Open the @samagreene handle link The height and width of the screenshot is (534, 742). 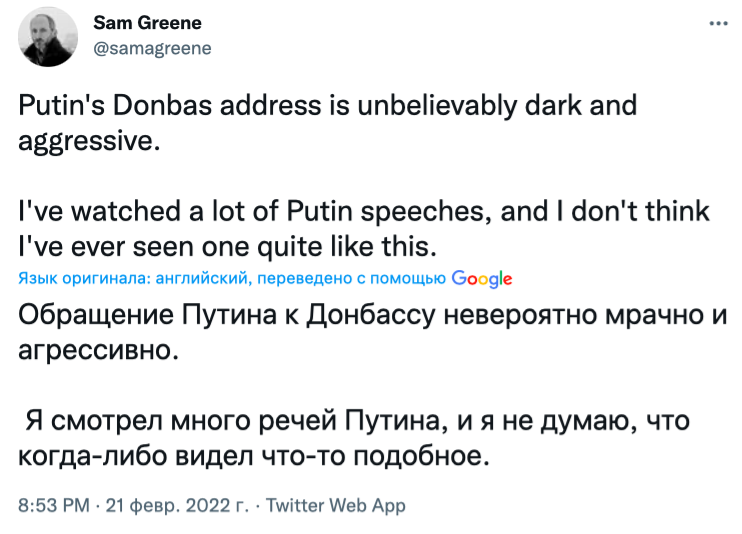pos(151,48)
